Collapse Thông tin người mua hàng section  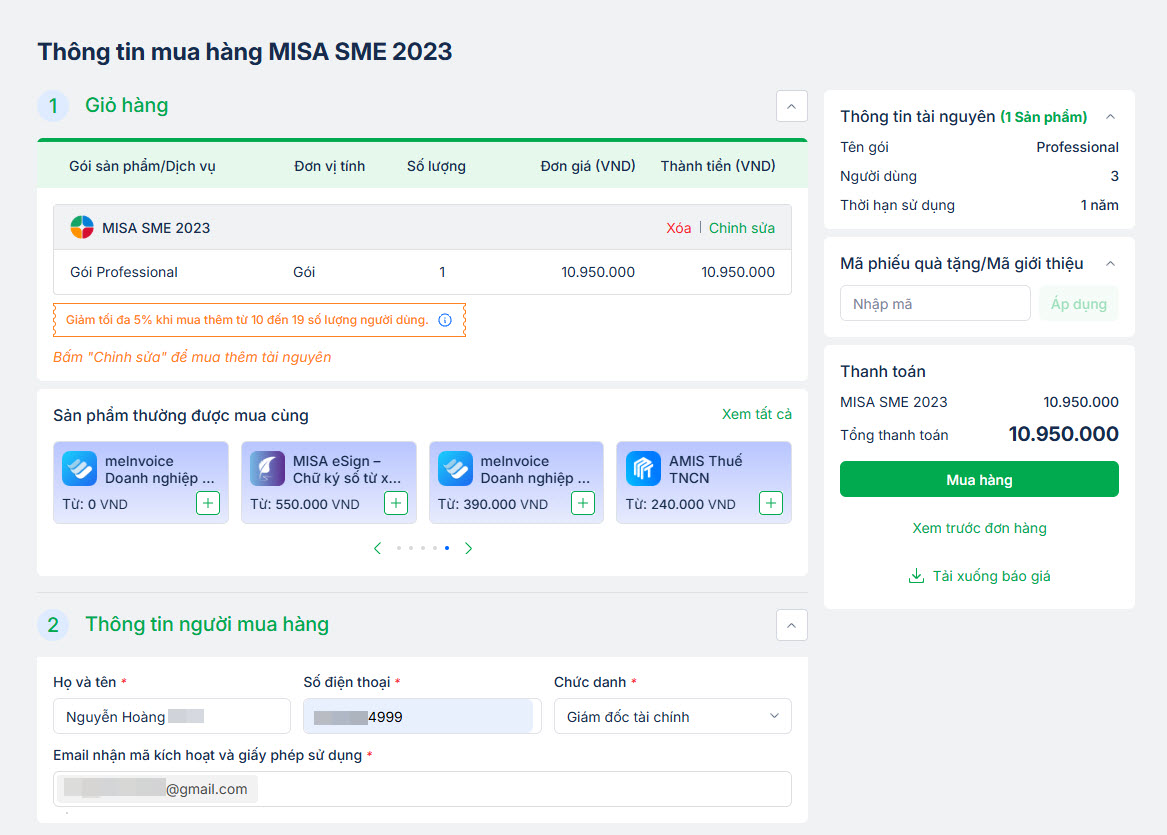(x=791, y=625)
